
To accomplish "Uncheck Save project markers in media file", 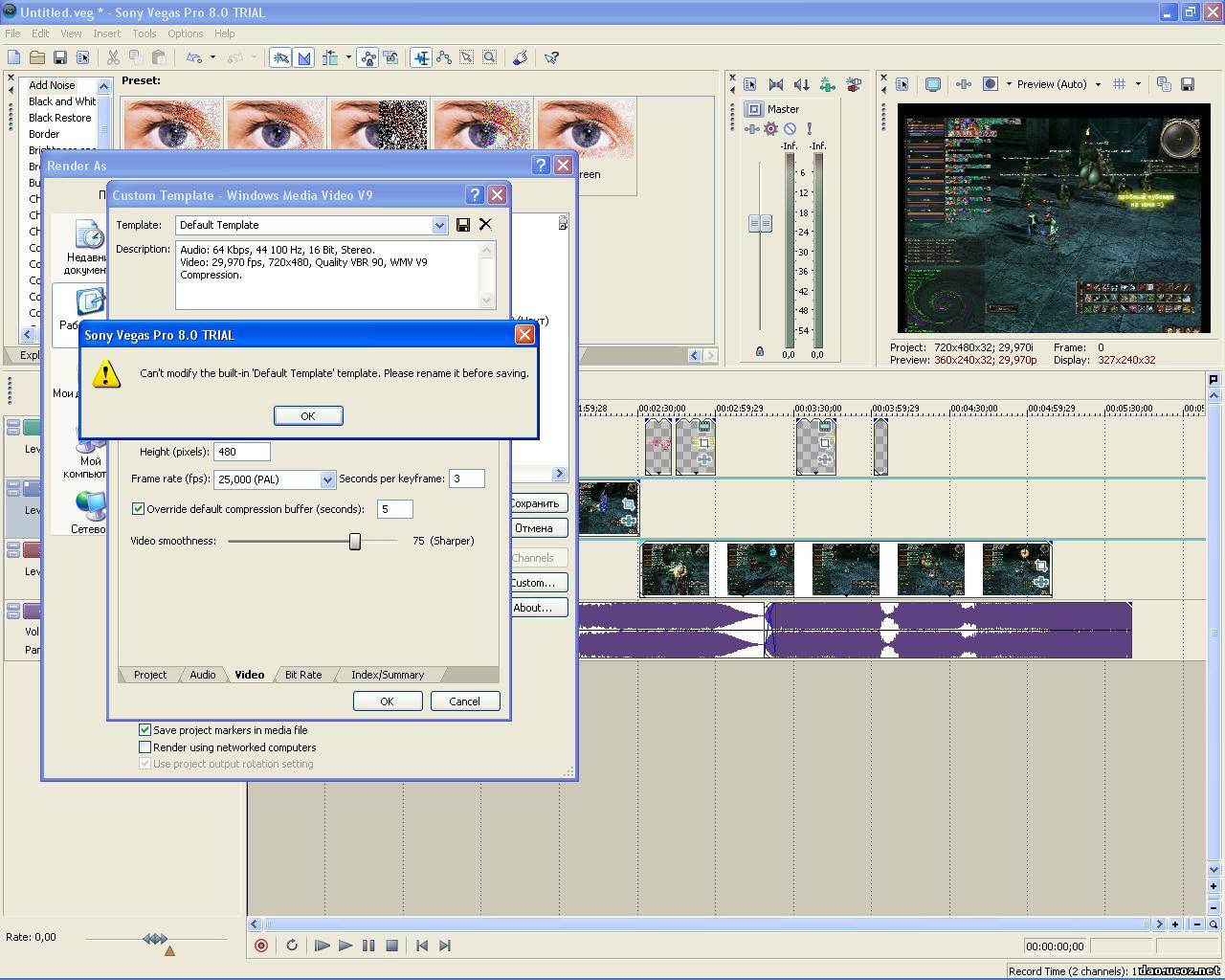I will 145,729.
